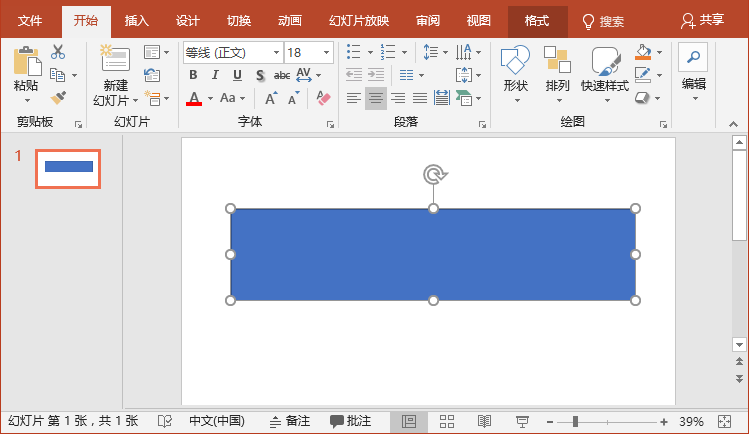Switch to Reading view icon

pos(484,421)
